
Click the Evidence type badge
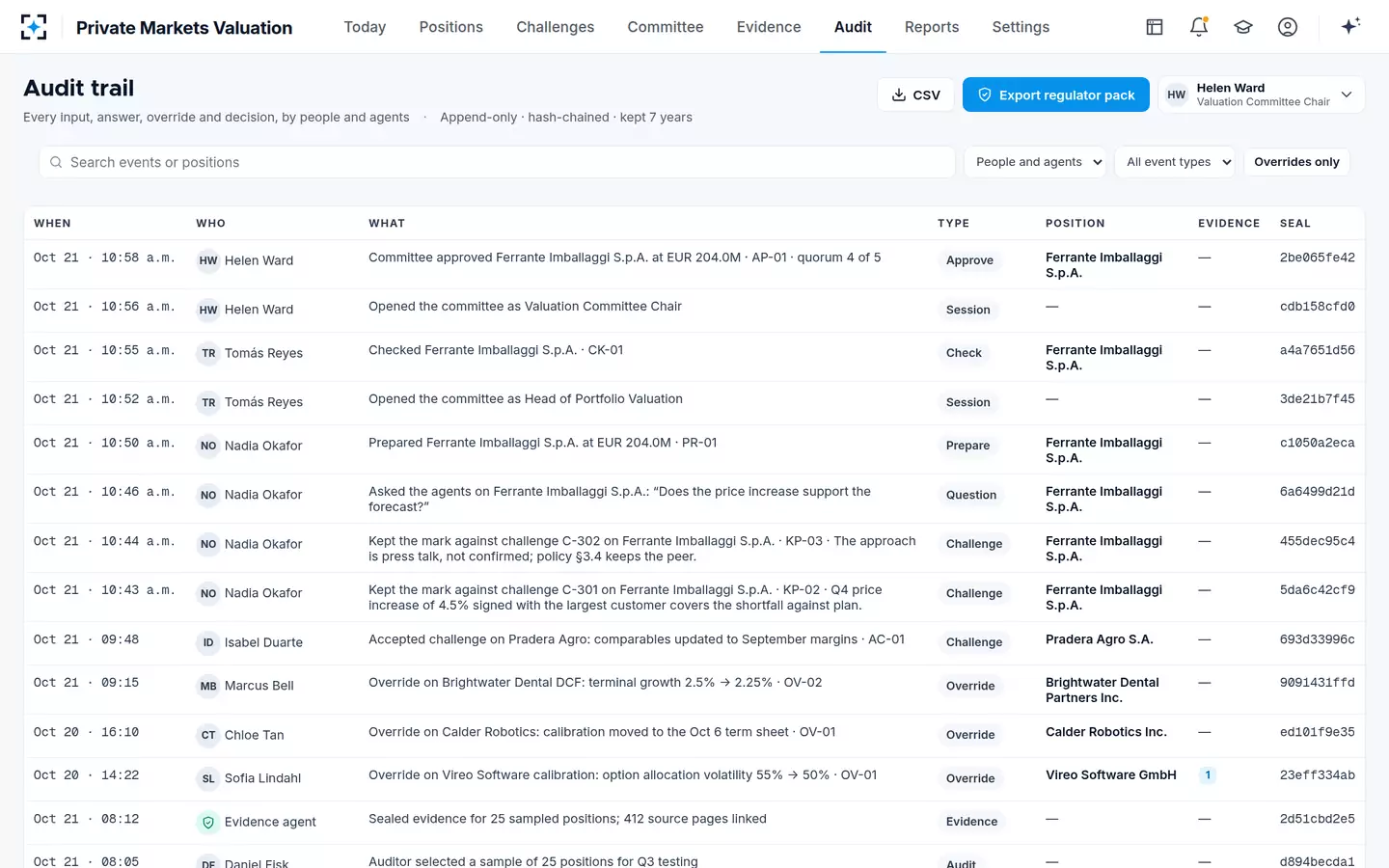971,822
